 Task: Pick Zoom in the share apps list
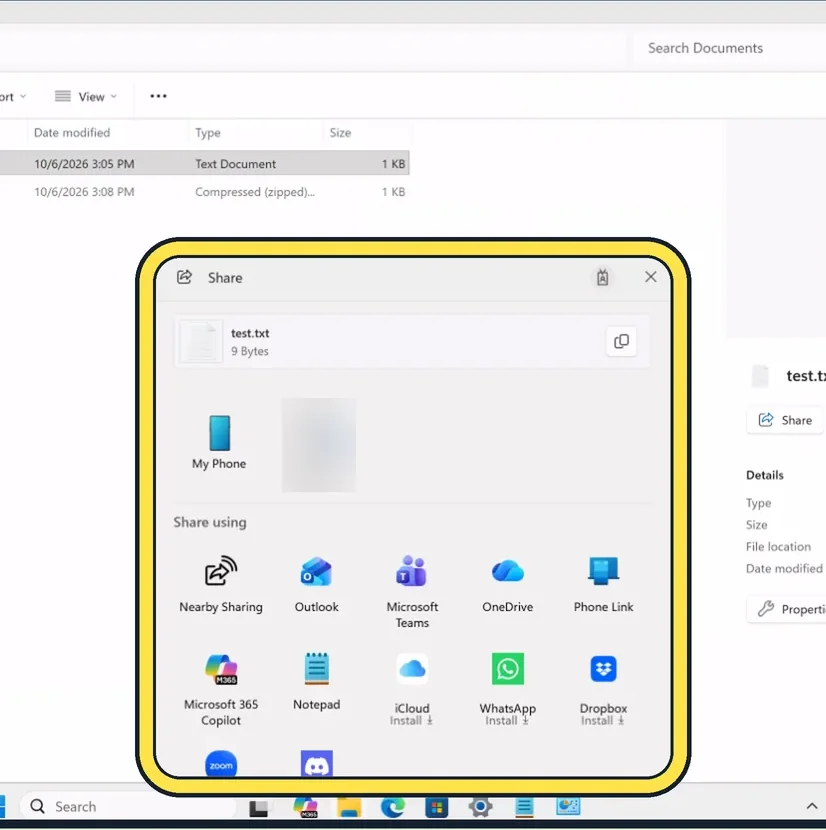[x=221, y=764]
